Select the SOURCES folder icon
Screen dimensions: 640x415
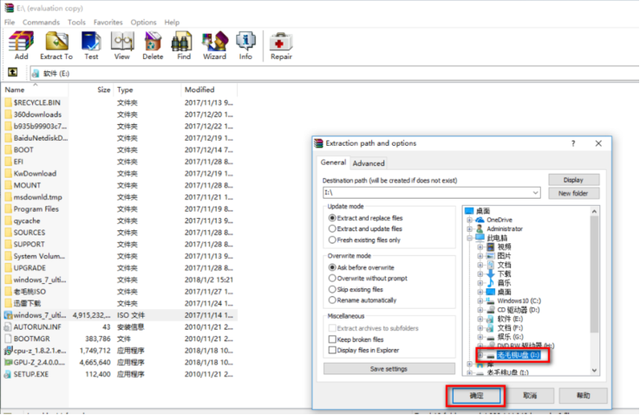point(8,233)
